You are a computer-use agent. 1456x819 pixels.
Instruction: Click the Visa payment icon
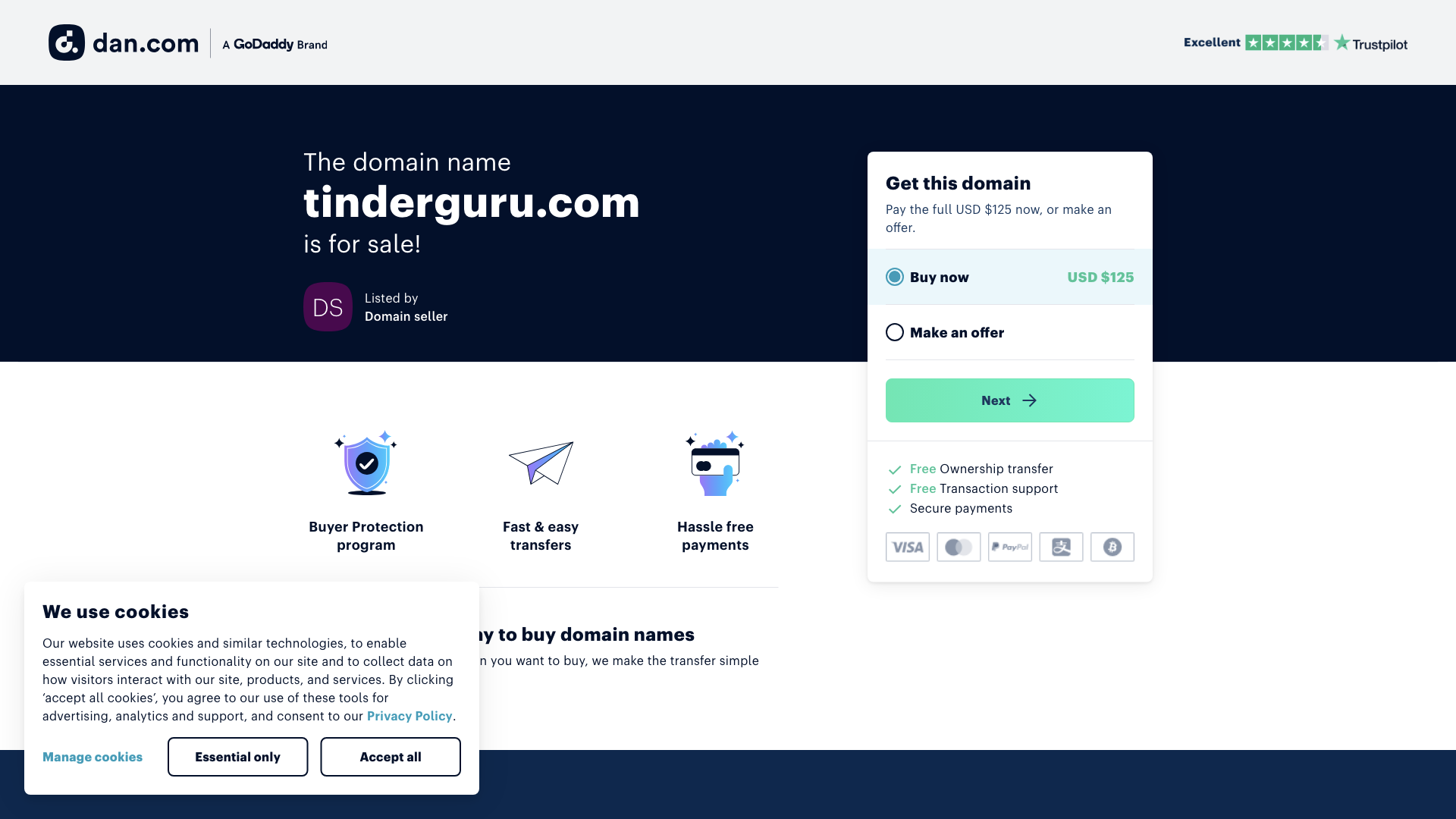[x=908, y=547]
